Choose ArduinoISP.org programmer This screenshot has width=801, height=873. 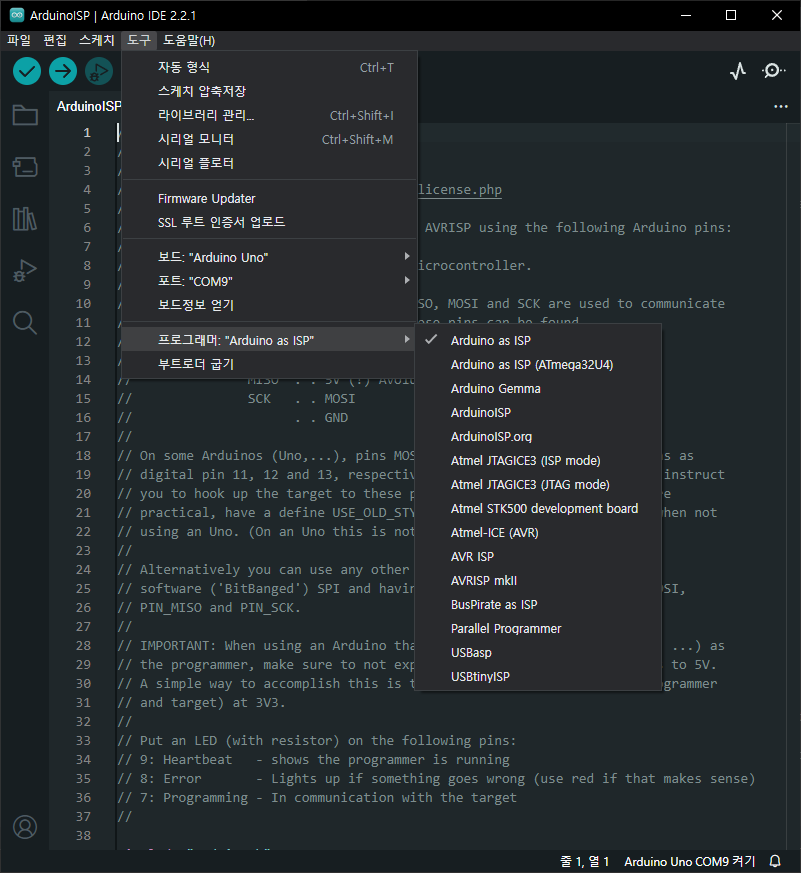tap(538, 436)
